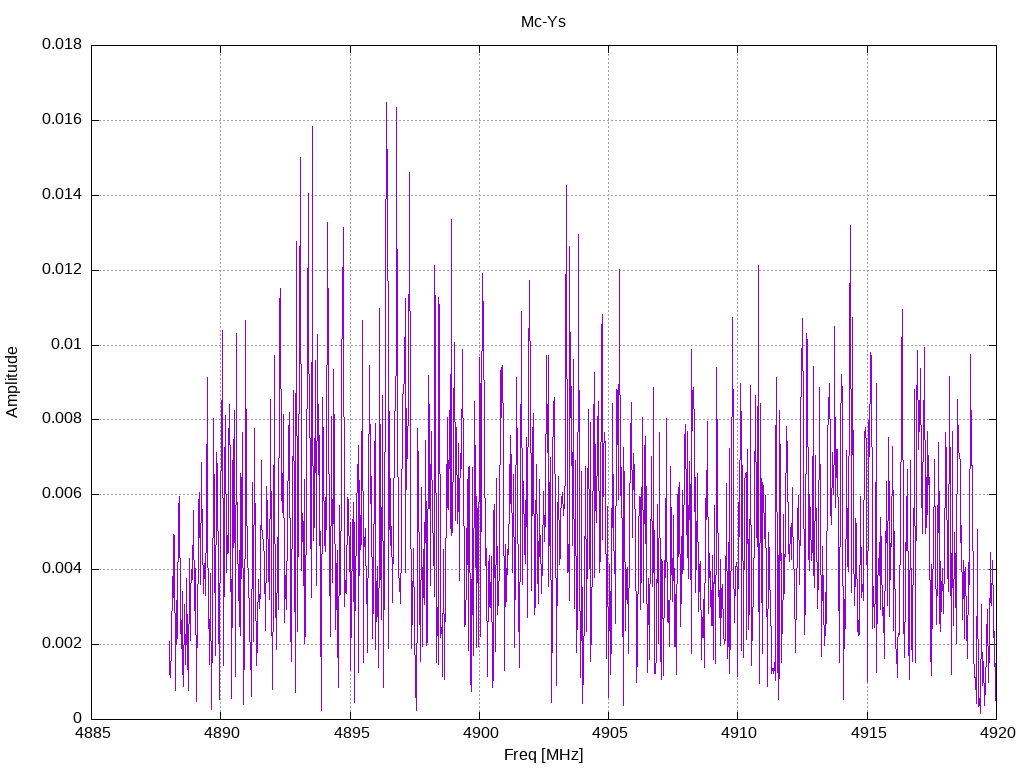Click y-axis tick label 0.012
1024x768 pixels.
(x=62, y=269)
